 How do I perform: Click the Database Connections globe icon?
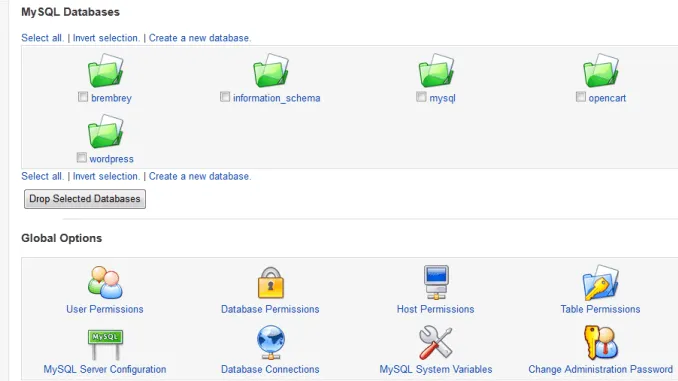(x=271, y=343)
